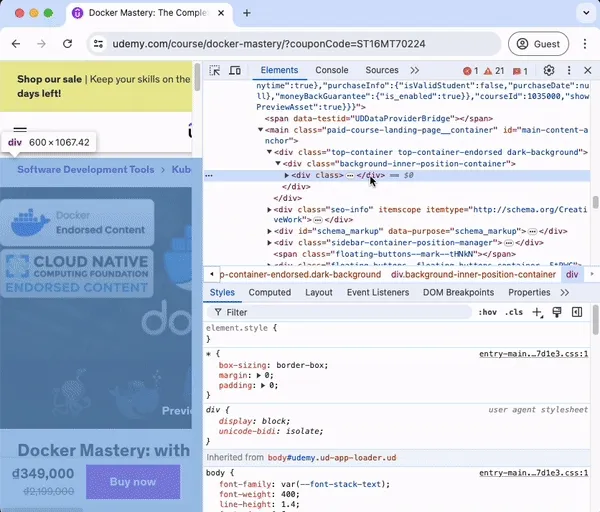The width and height of the screenshot is (600, 512).
Task: Open the Event Listeners tab
Action: click(378, 292)
